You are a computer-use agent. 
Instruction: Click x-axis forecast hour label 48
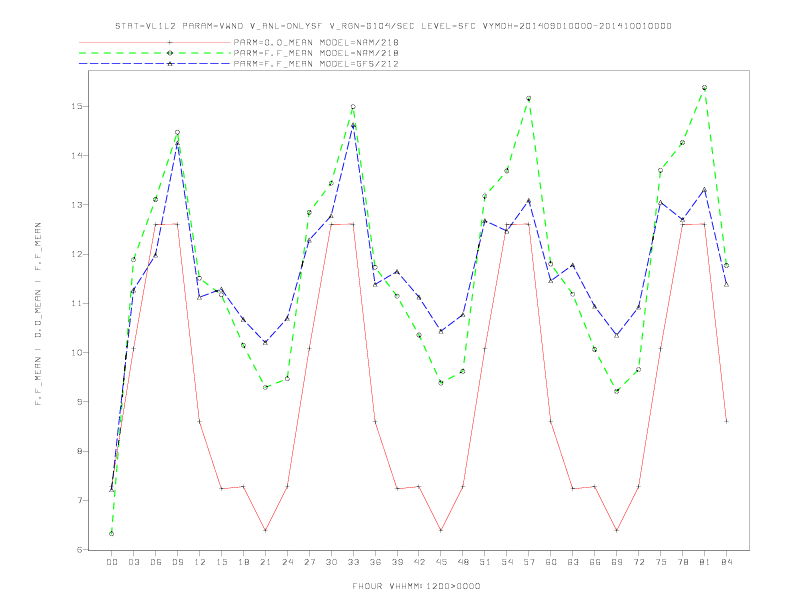click(463, 562)
